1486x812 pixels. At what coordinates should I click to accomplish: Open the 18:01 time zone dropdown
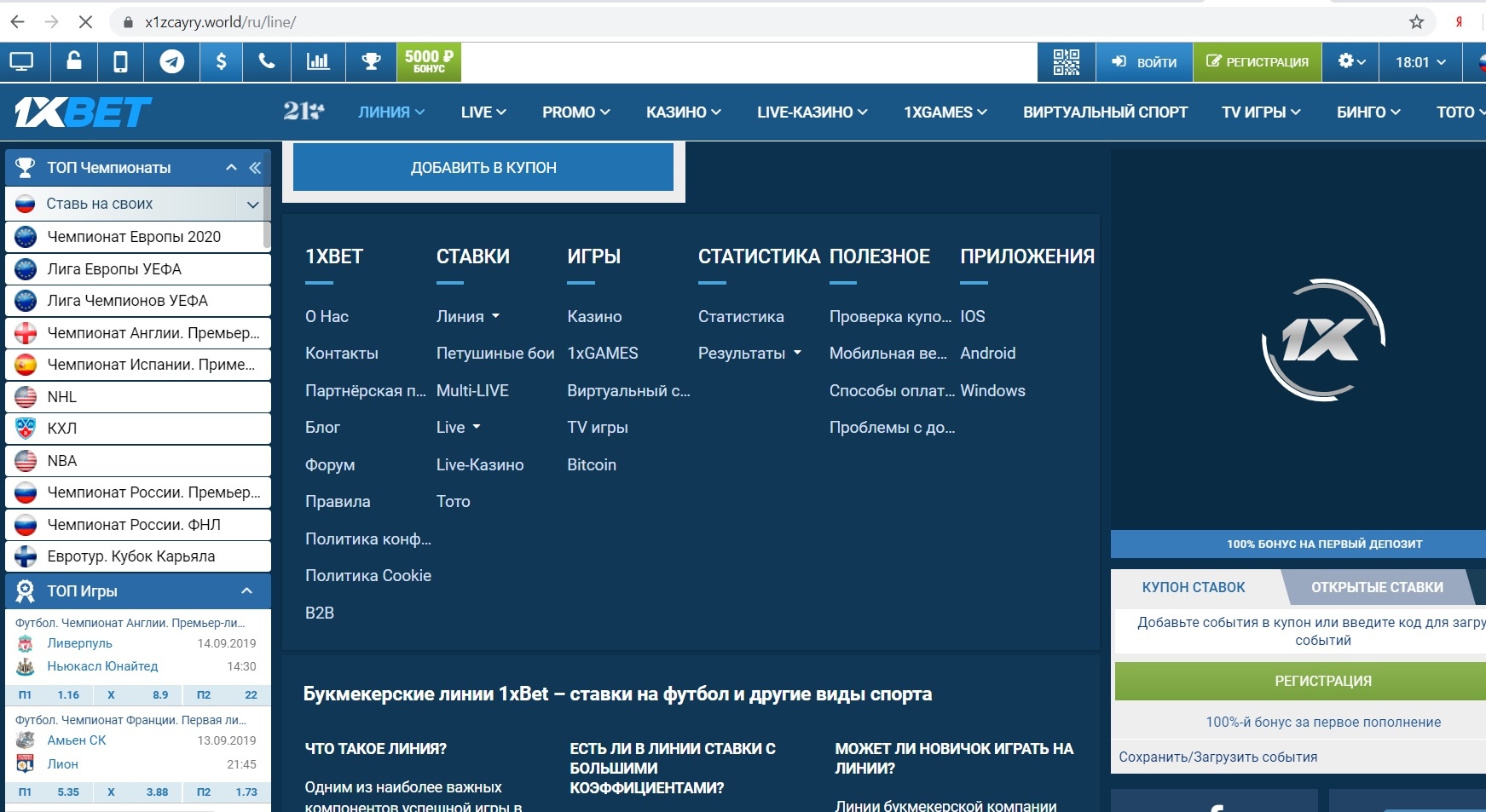tap(1420, 62)
